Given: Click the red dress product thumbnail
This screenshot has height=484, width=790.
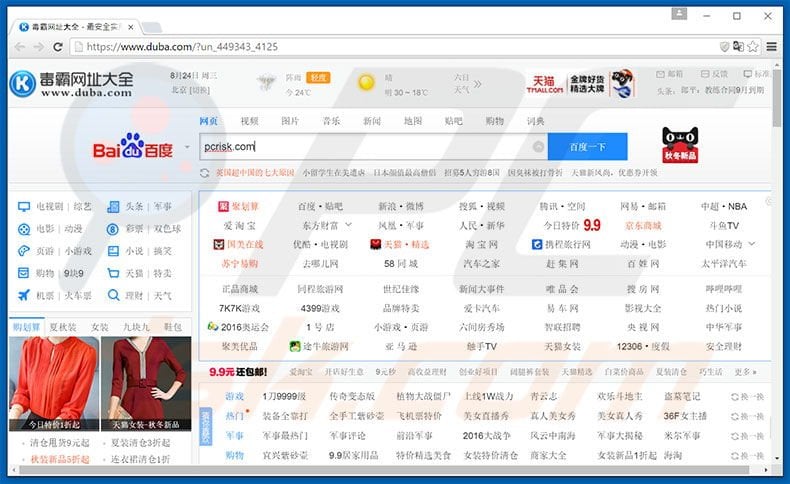Looking at the screenshot, I should [x=146, y=384].
